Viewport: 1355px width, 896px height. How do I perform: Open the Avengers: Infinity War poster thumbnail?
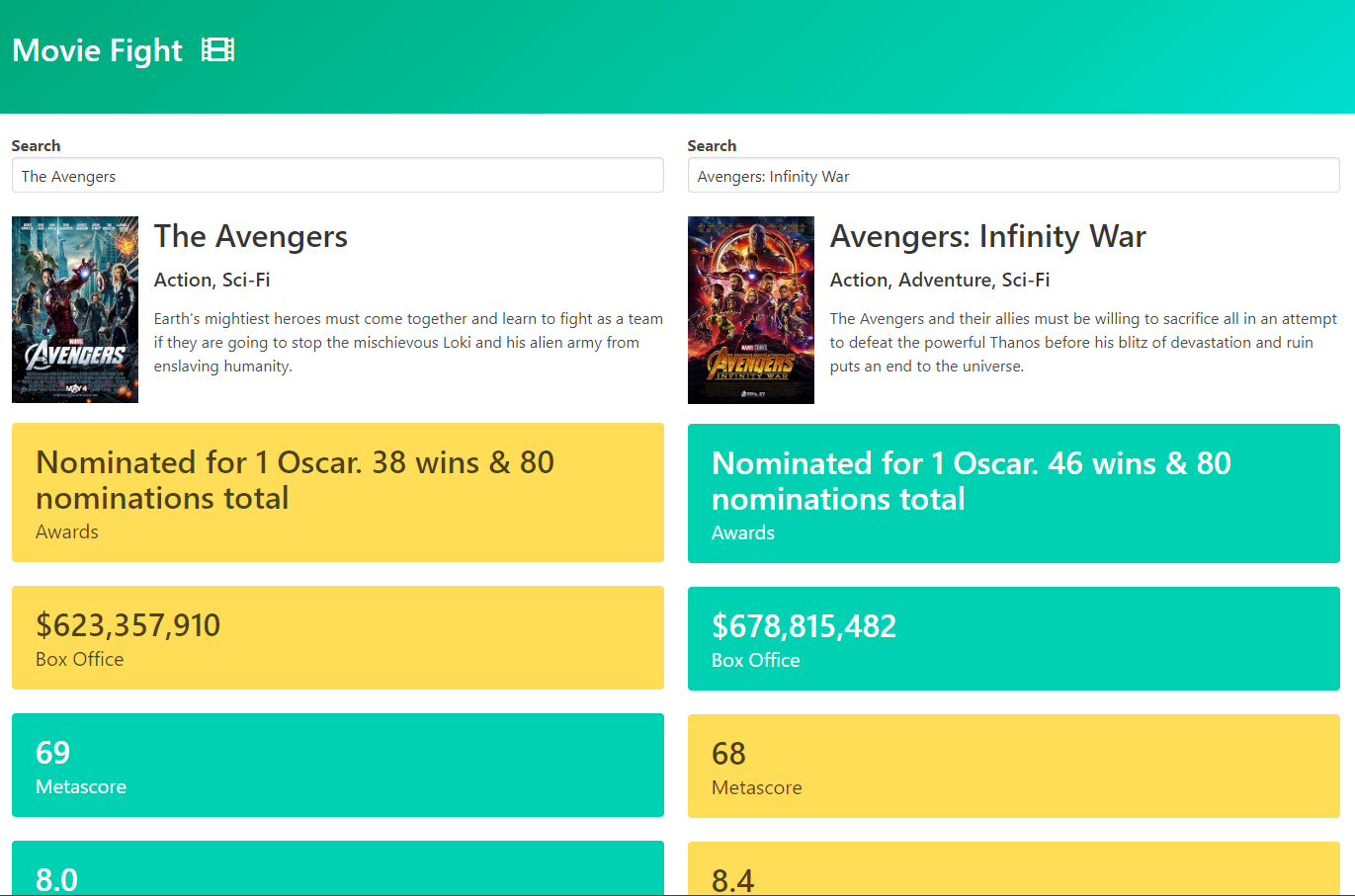(x=751, y=310)
